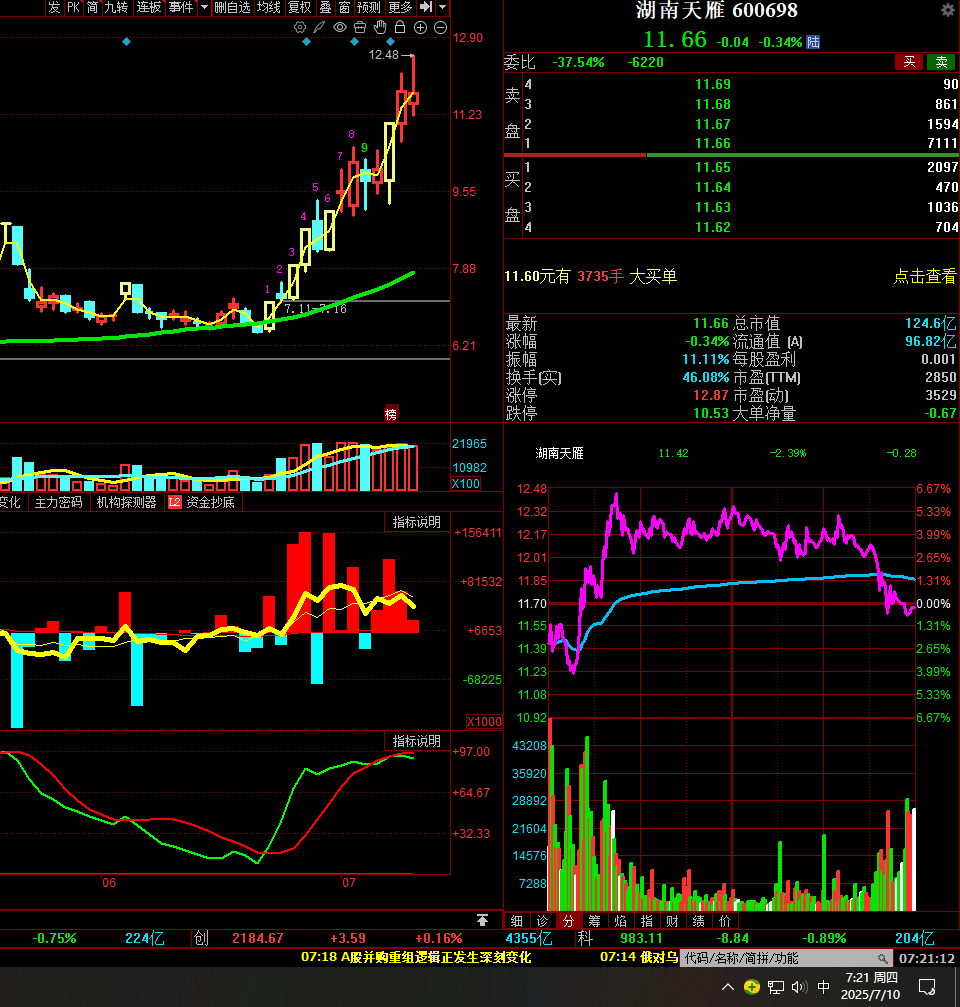Viewport: 960px width, 1007px height.
Task: Open the 复权 adjustment option
Action: 299,7
